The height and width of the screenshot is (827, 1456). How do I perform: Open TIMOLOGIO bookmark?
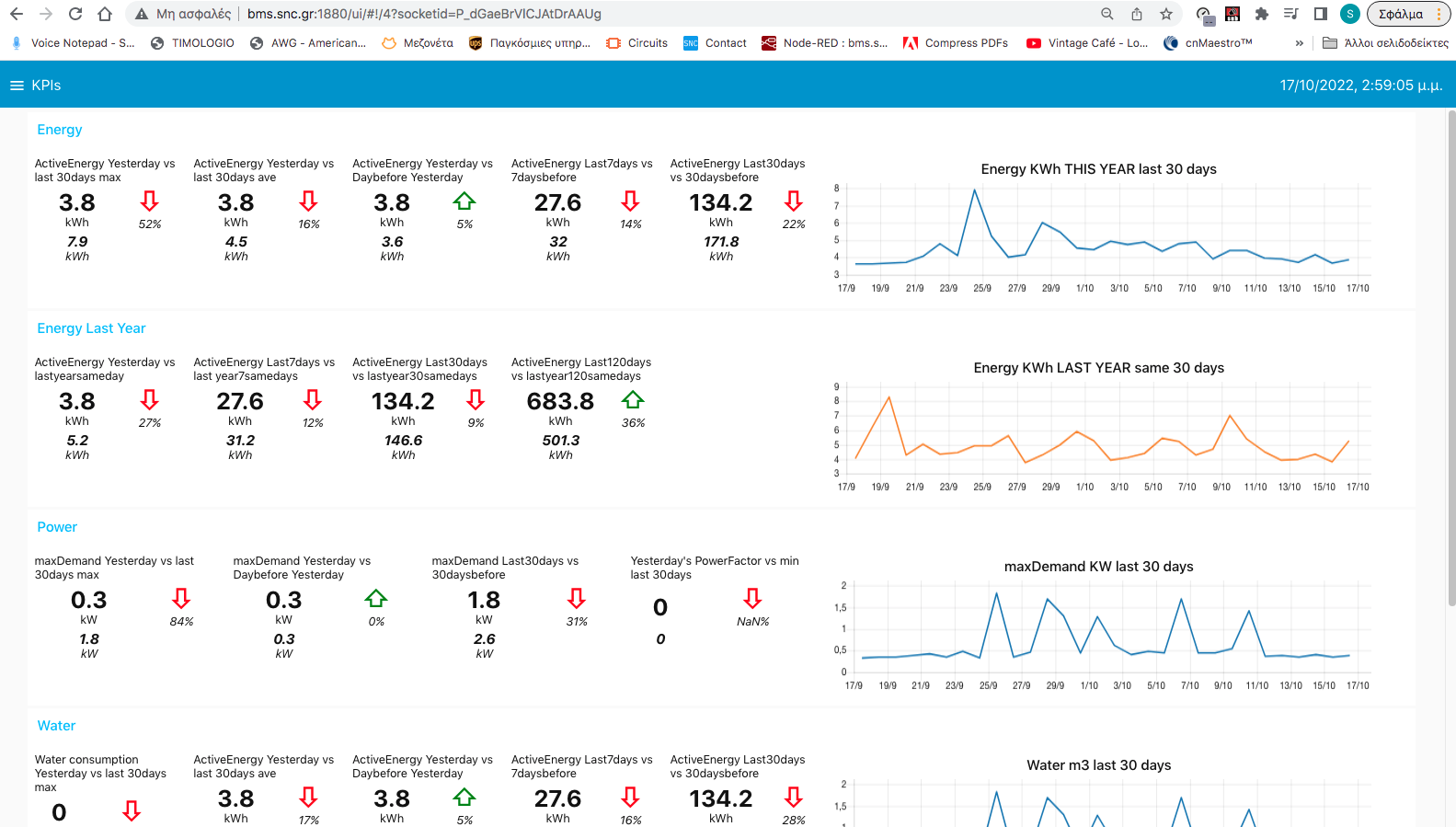[x=192, y=43]
